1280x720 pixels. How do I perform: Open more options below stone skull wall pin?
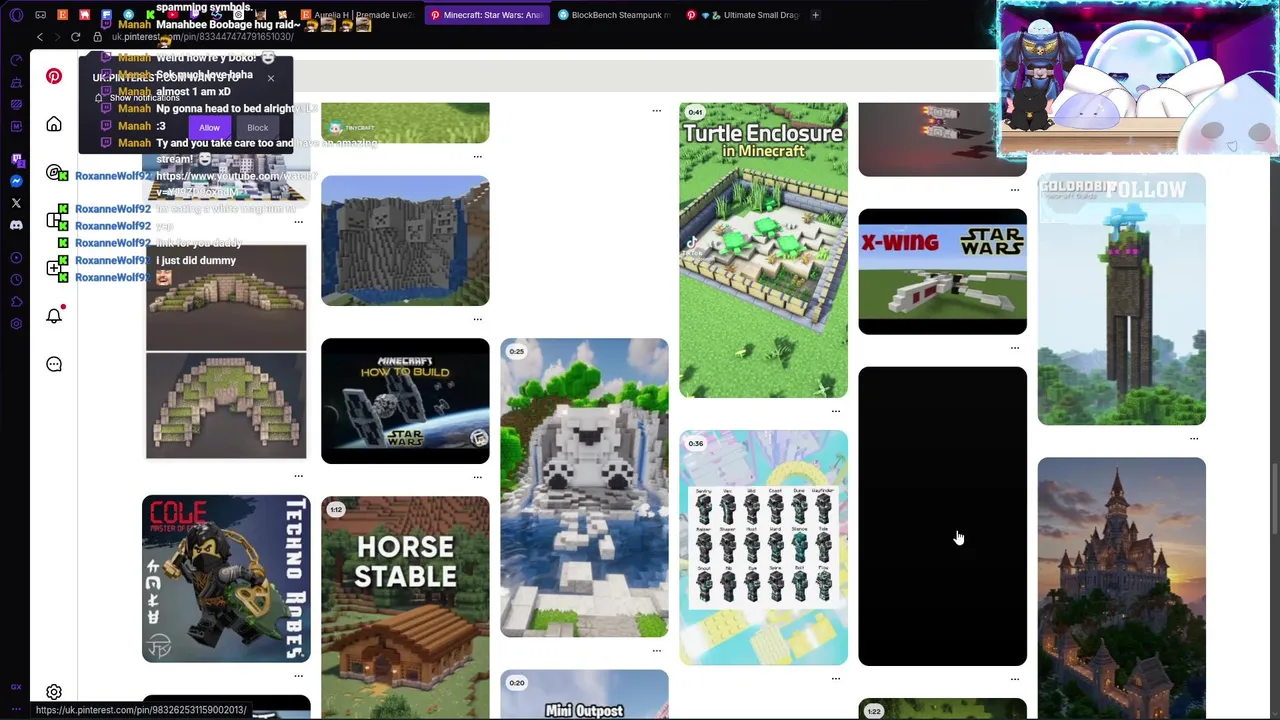(x=478, y=319)
